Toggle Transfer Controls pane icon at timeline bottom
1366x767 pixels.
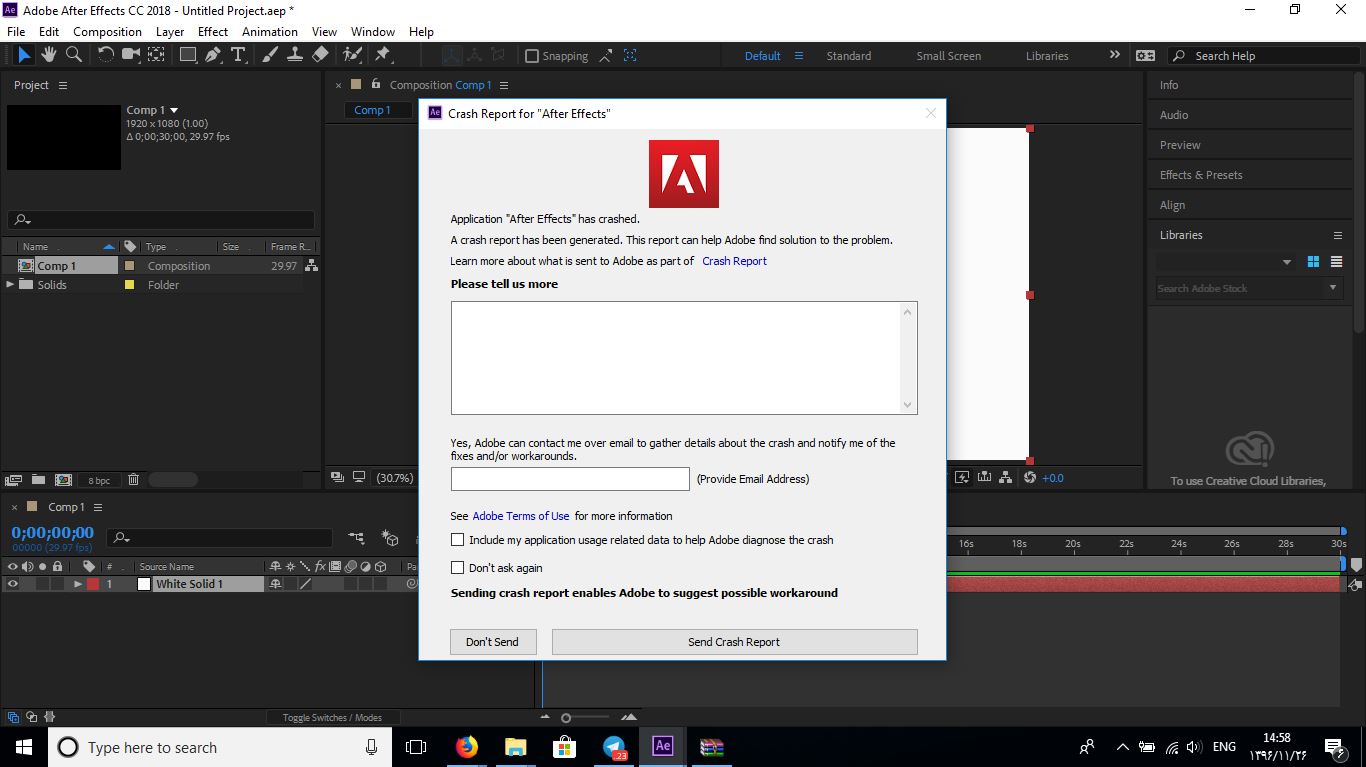32,717
